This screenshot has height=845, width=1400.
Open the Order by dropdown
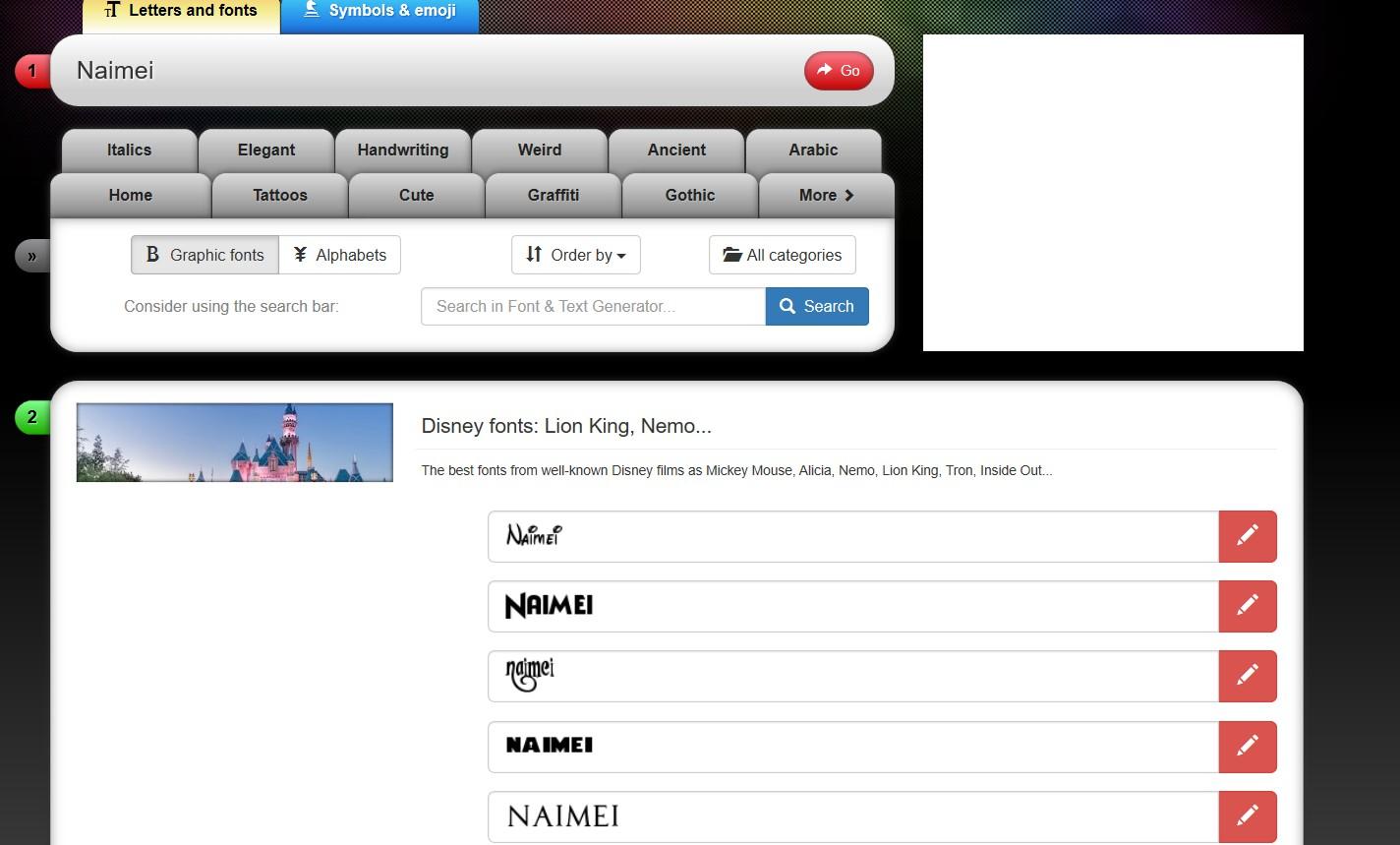click(x=576, y=255)
